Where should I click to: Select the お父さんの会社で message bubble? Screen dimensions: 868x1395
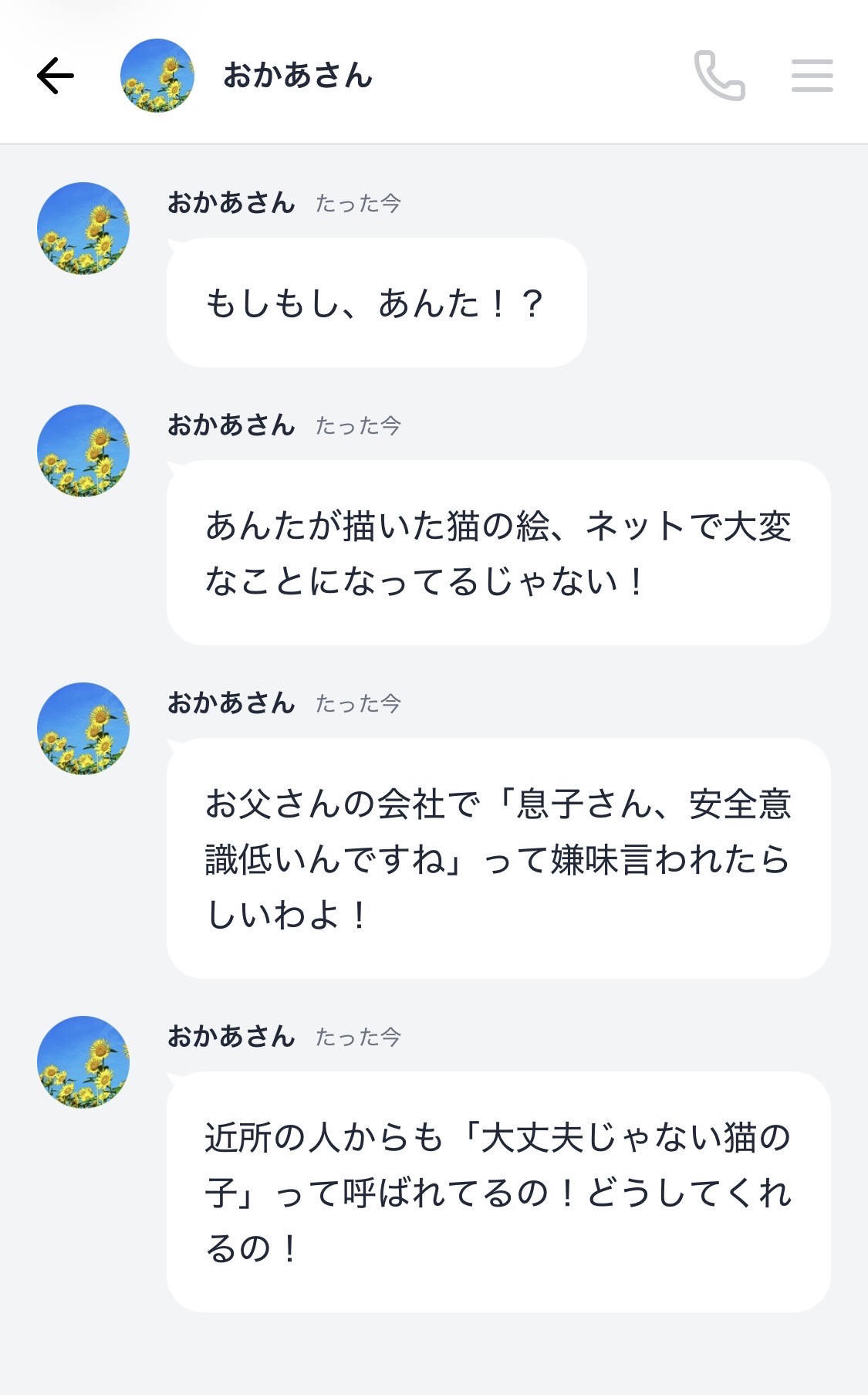coord(498,858)
